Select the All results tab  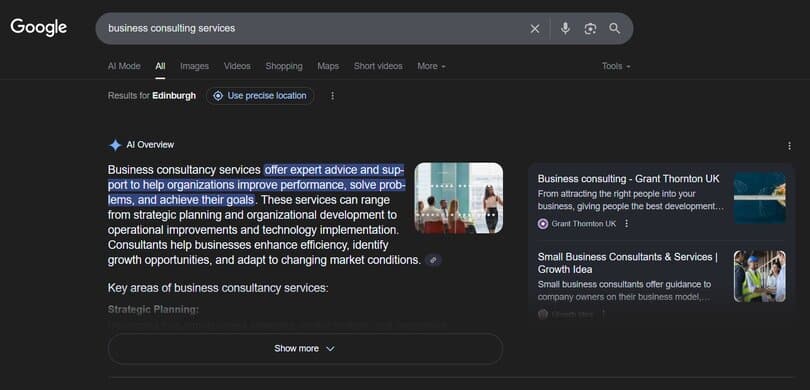pyautogui.click(x=160, y=66)
